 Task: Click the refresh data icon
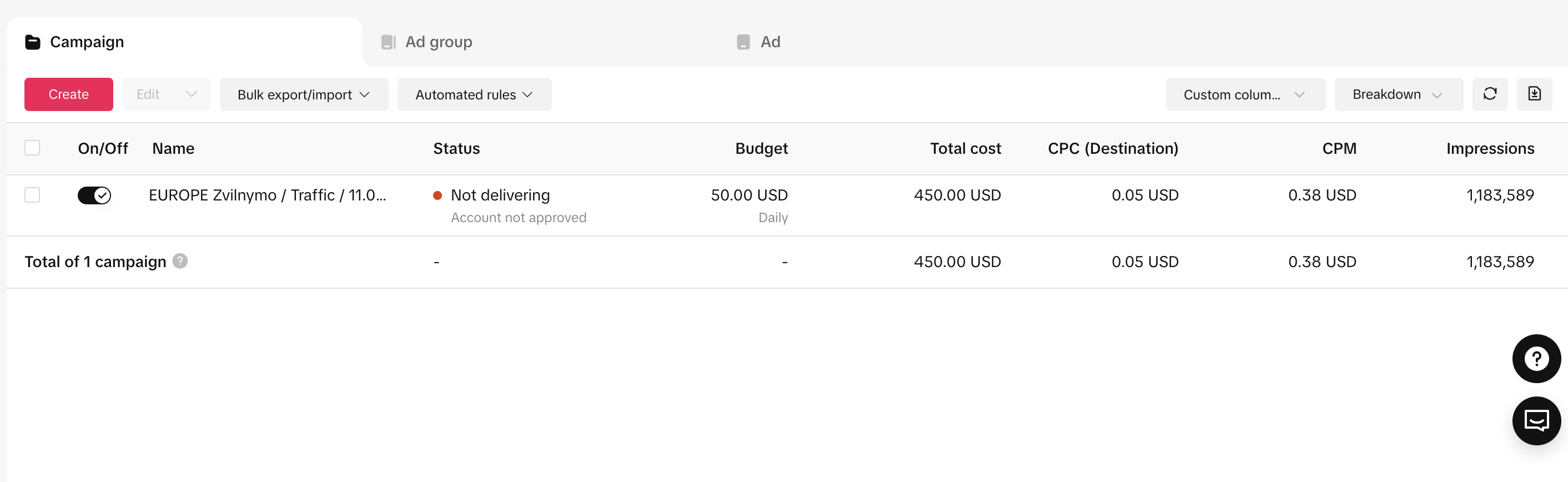1490,94
